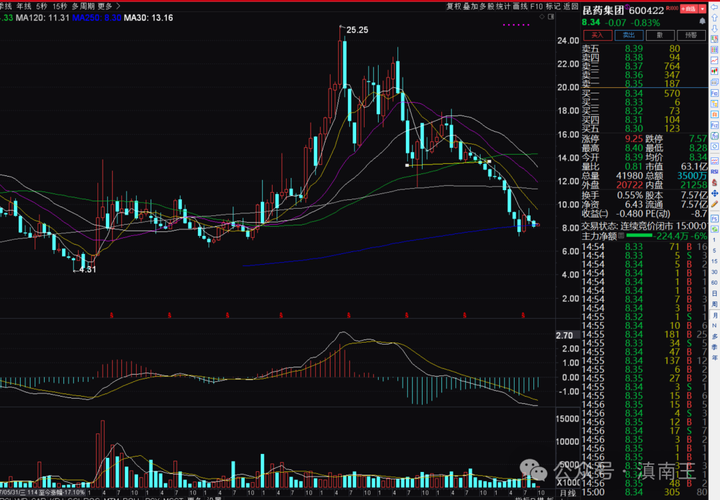Select 季 quarterly period in sidebar
The width and height of the screenshot is (720, 500).
(714, 348)
